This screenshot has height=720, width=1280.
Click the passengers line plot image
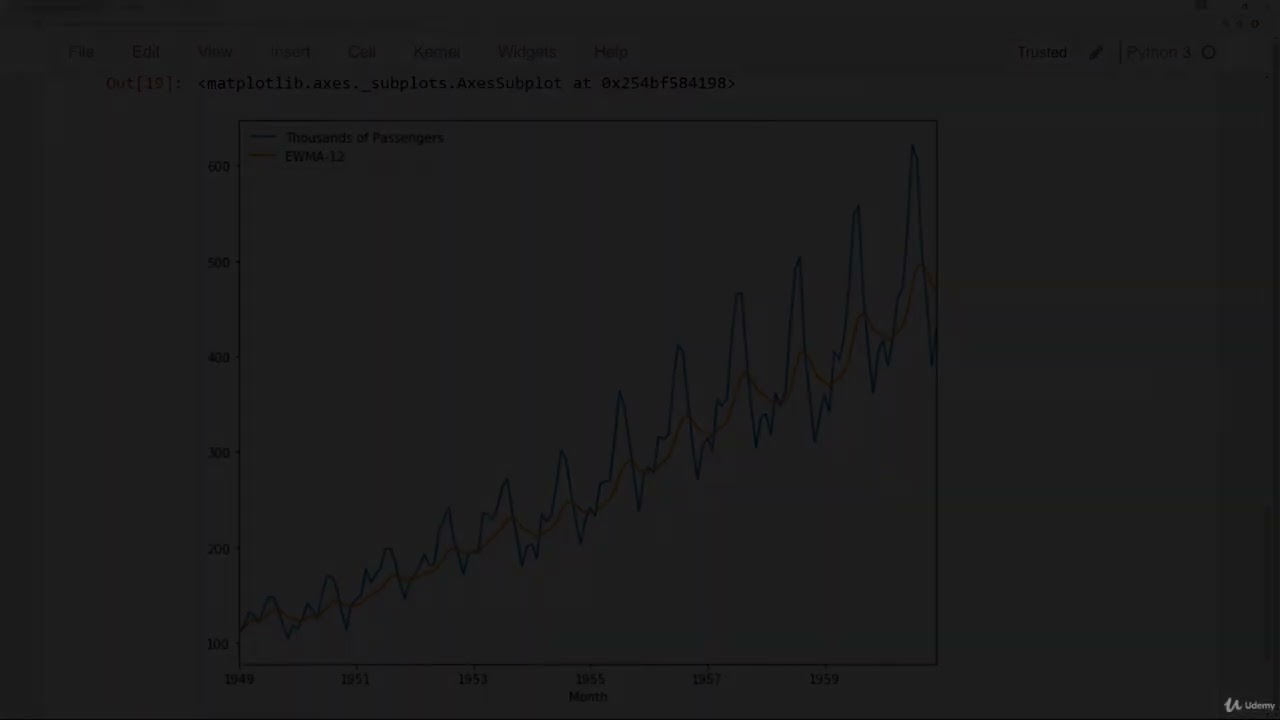click(571, 414)
